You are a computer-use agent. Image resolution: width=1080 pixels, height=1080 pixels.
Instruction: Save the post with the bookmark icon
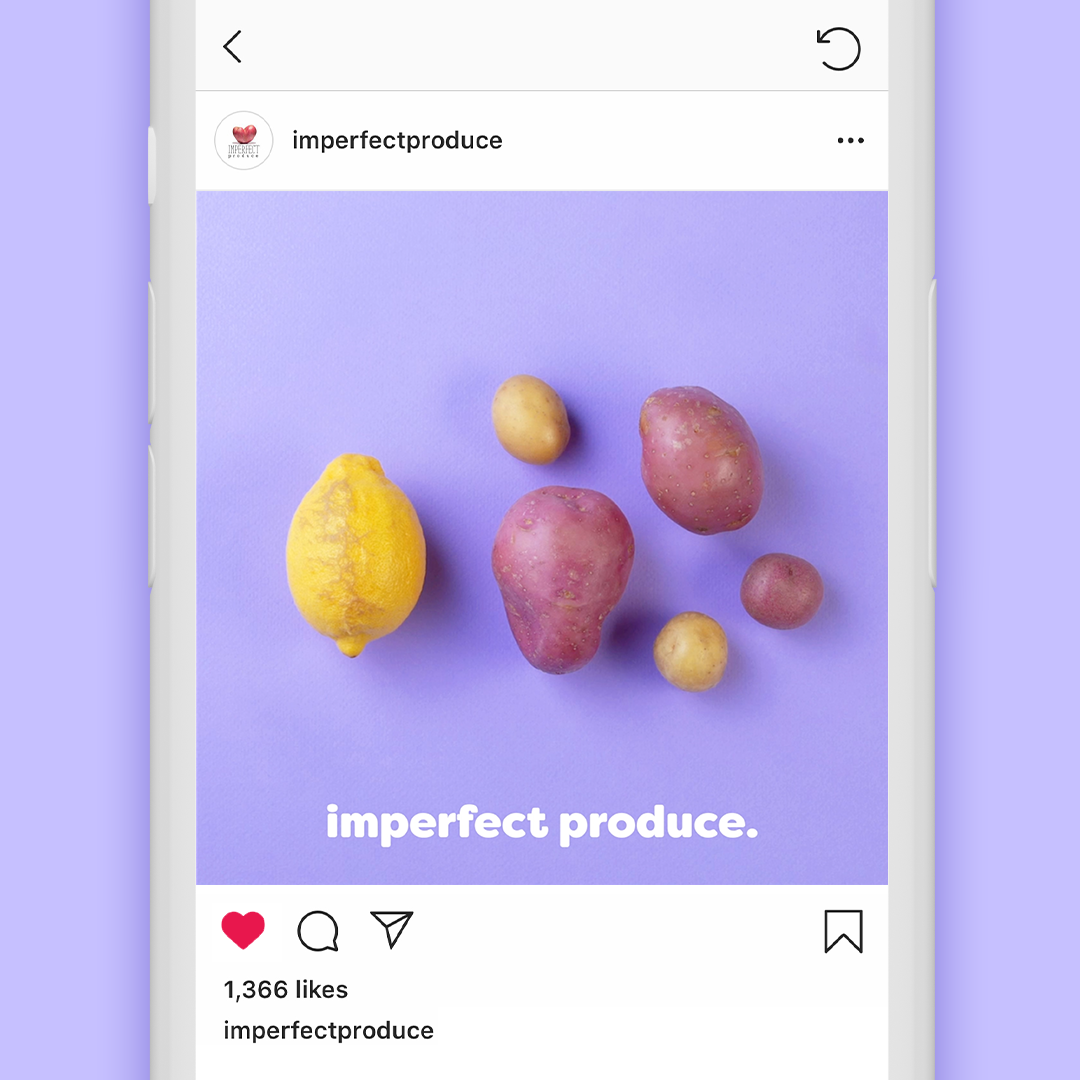pos(844,932)
